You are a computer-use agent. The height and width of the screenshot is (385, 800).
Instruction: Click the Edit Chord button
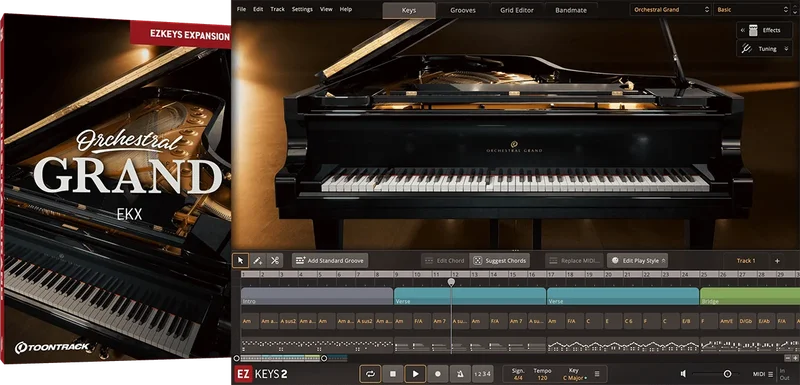(x=445, y=261)
